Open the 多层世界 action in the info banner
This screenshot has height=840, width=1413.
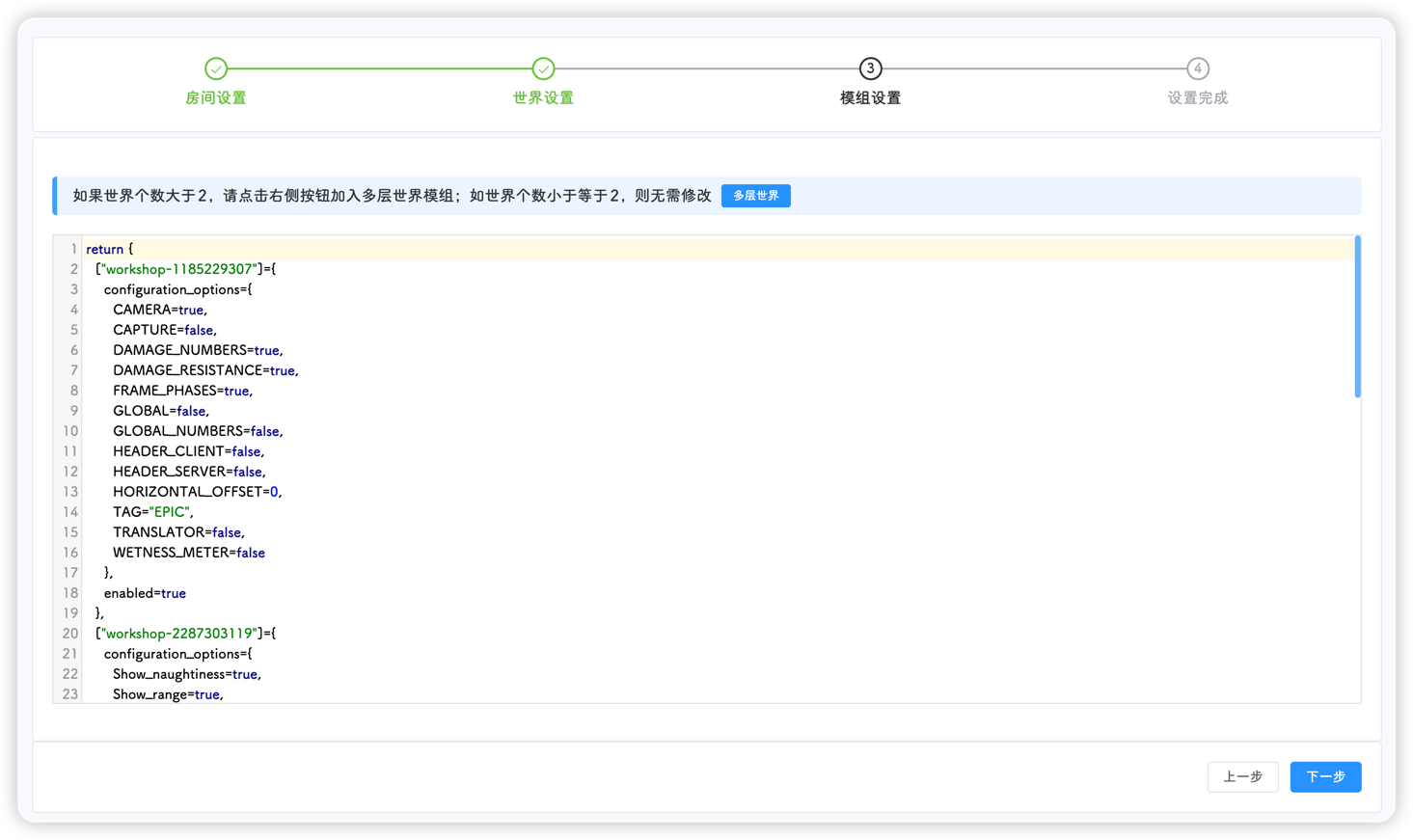[756, 196]
